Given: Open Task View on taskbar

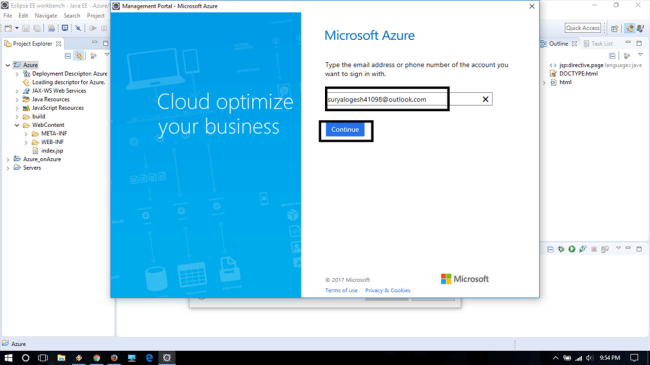Looking at the screenshot, I should (x=43, y=358).
